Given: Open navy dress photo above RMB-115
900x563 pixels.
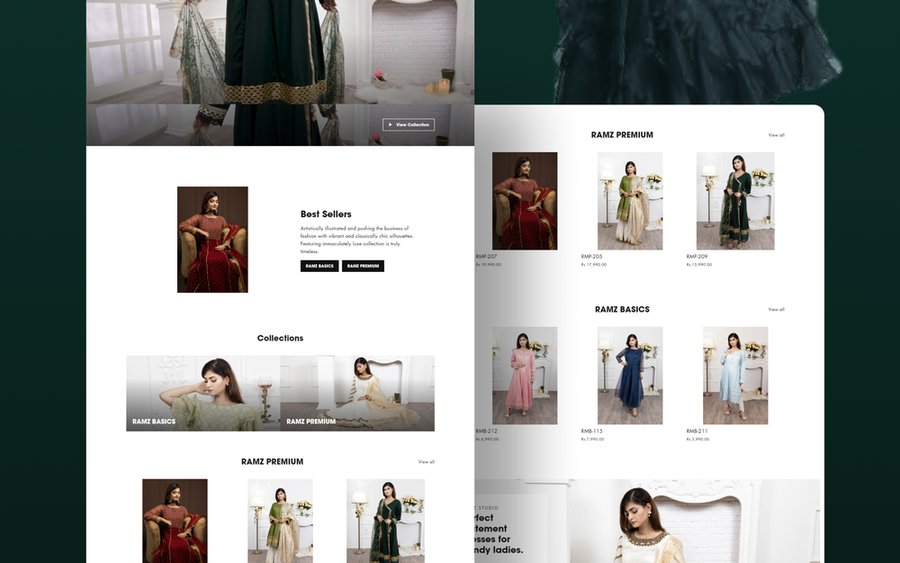Looking at the screenshot, I should pos(630,376).
